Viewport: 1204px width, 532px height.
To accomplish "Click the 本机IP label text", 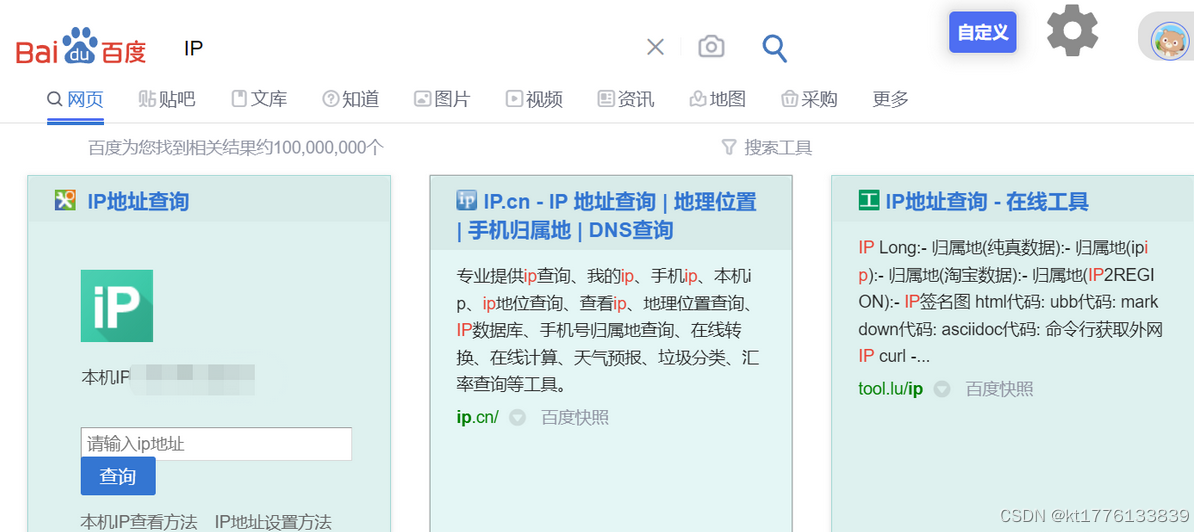I will click(106, 378).
